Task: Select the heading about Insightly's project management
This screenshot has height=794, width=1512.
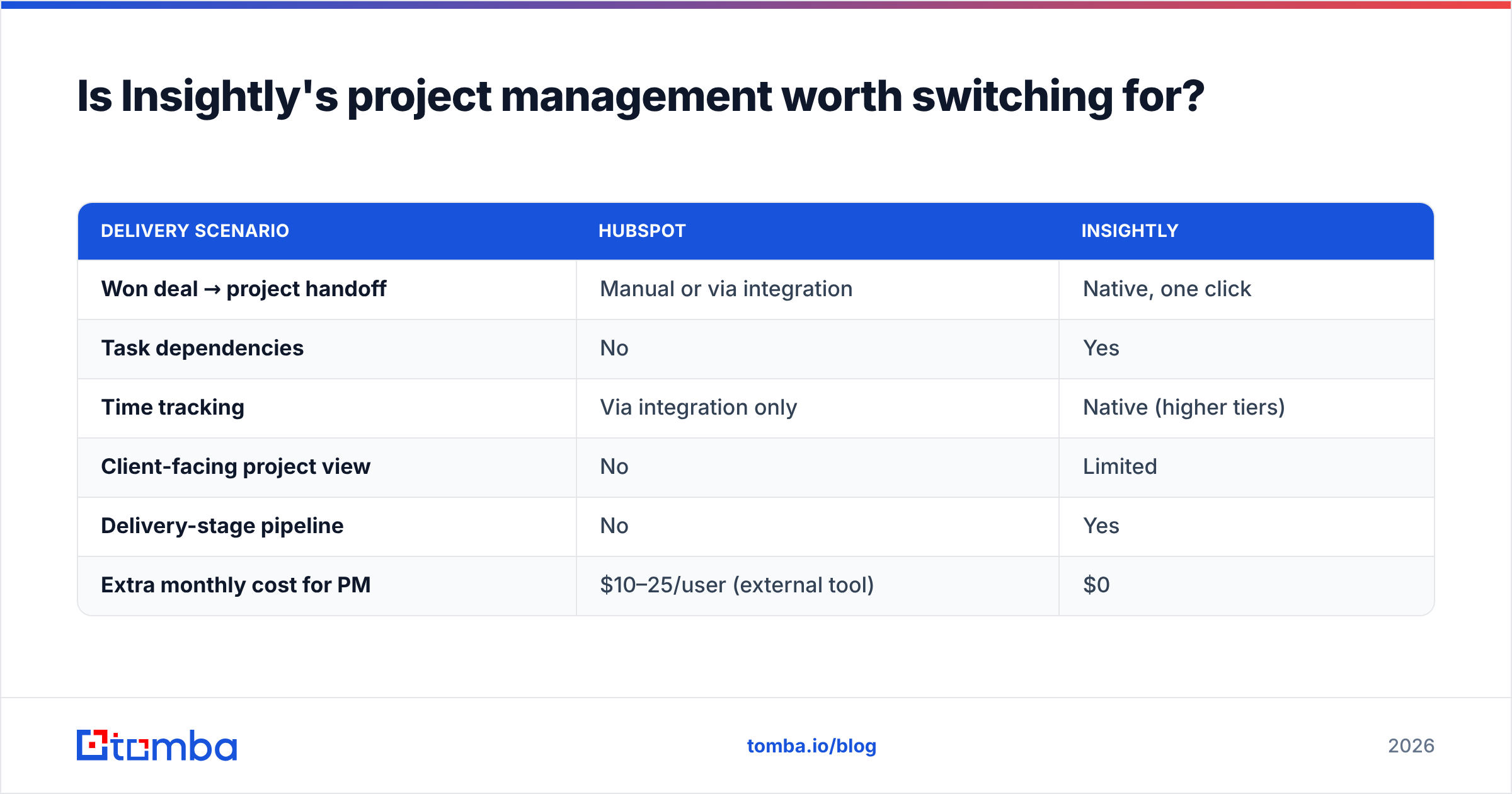Action: [x=640, y=96]
